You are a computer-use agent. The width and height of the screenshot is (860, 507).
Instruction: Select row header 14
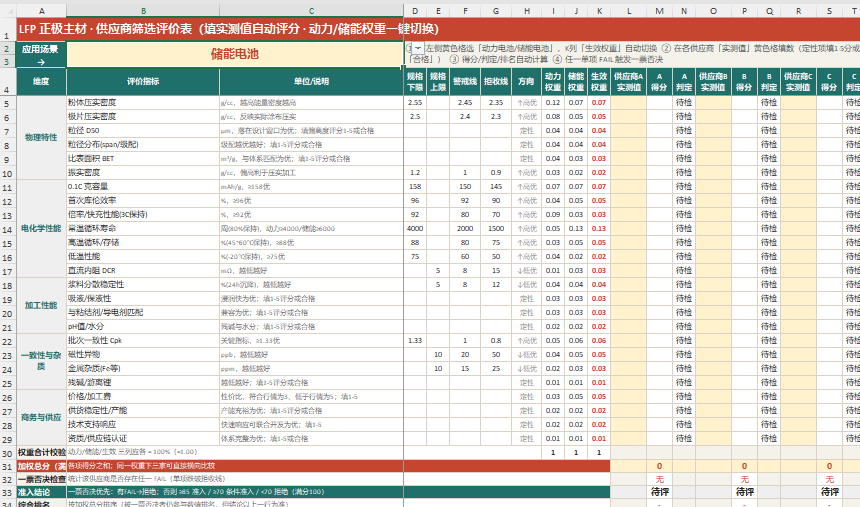pyautogui.click(x=8, y=229)
